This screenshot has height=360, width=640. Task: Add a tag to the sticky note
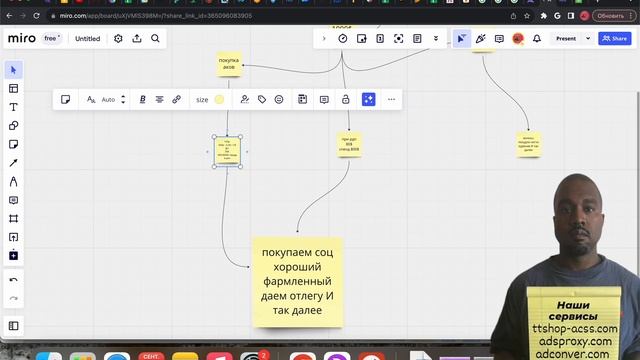coord(262,100)
